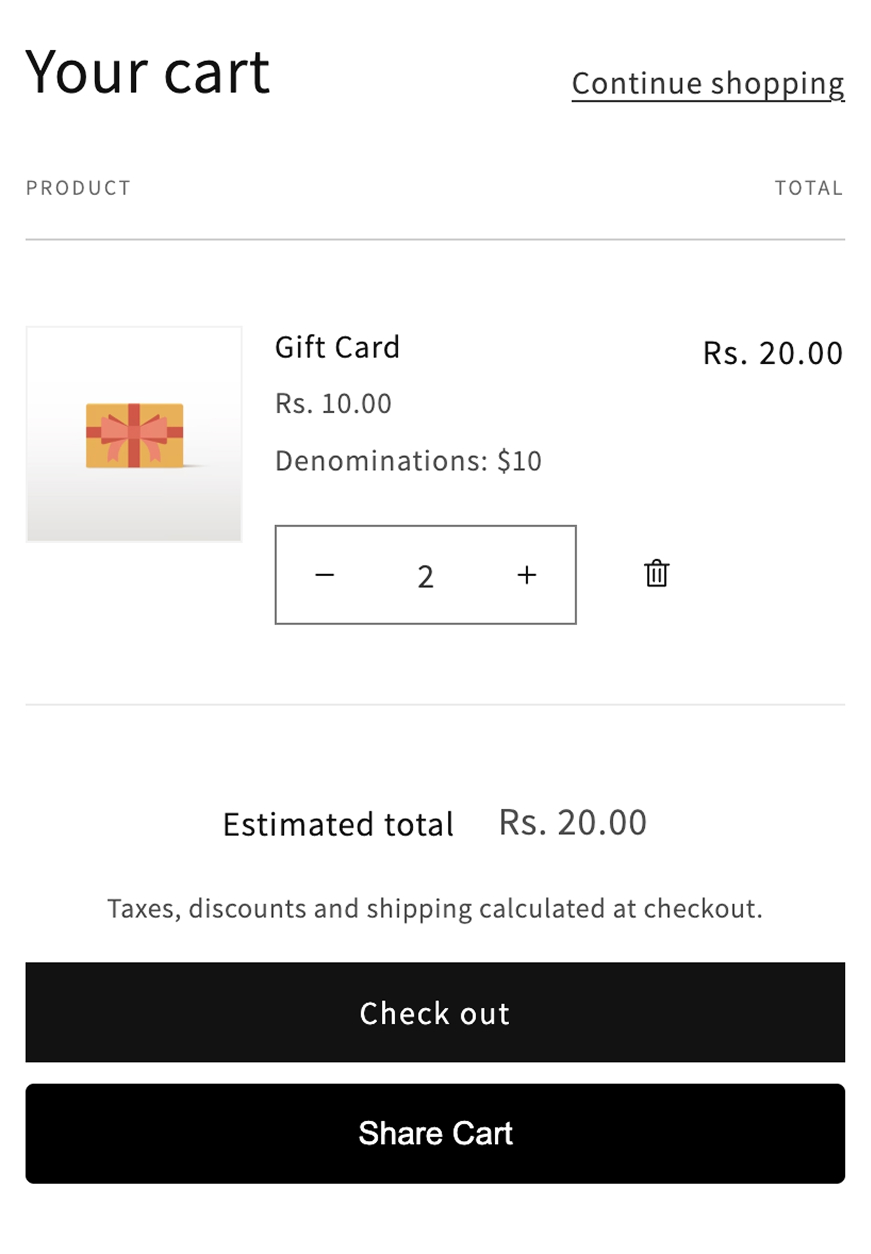The height and width of the screenshot is (1254, 871).
Task: Click the quantity field showing 2
Action: (426, 576)
